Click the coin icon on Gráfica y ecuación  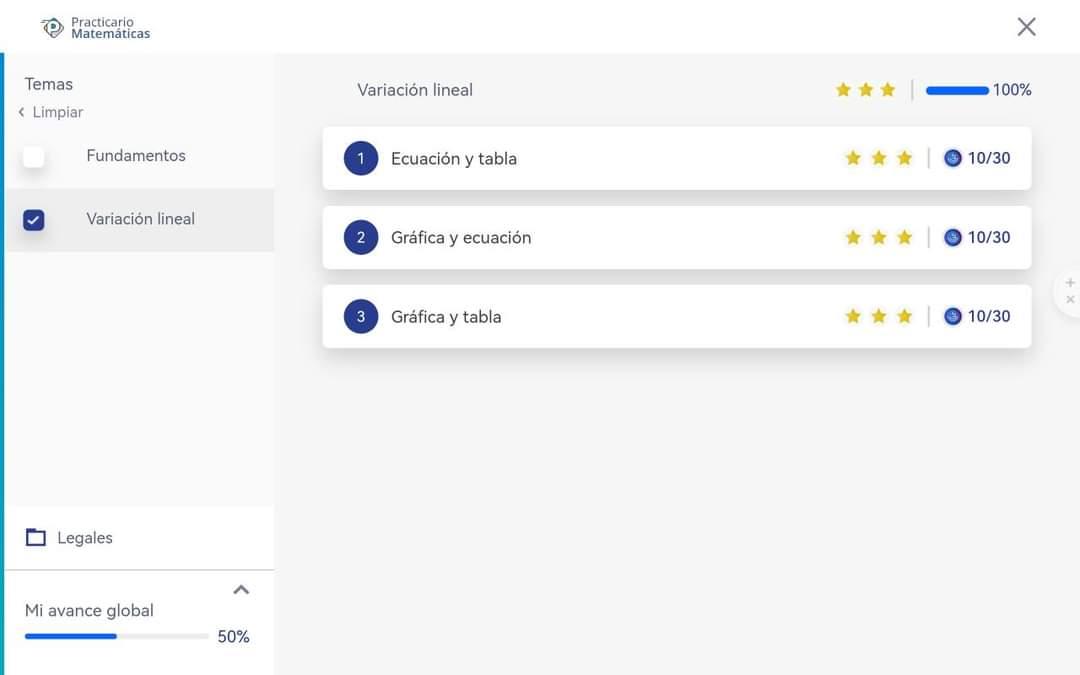(x=952, y=237)
